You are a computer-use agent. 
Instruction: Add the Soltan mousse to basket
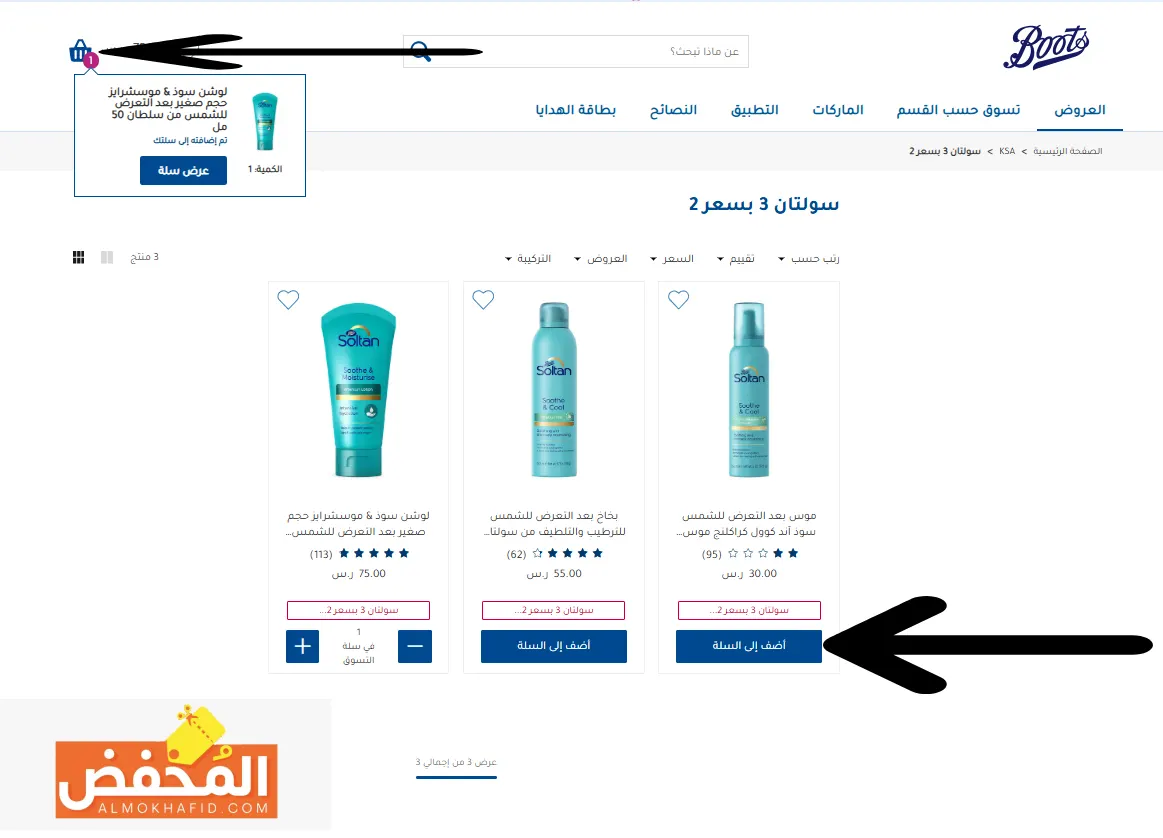coord(748,646)
